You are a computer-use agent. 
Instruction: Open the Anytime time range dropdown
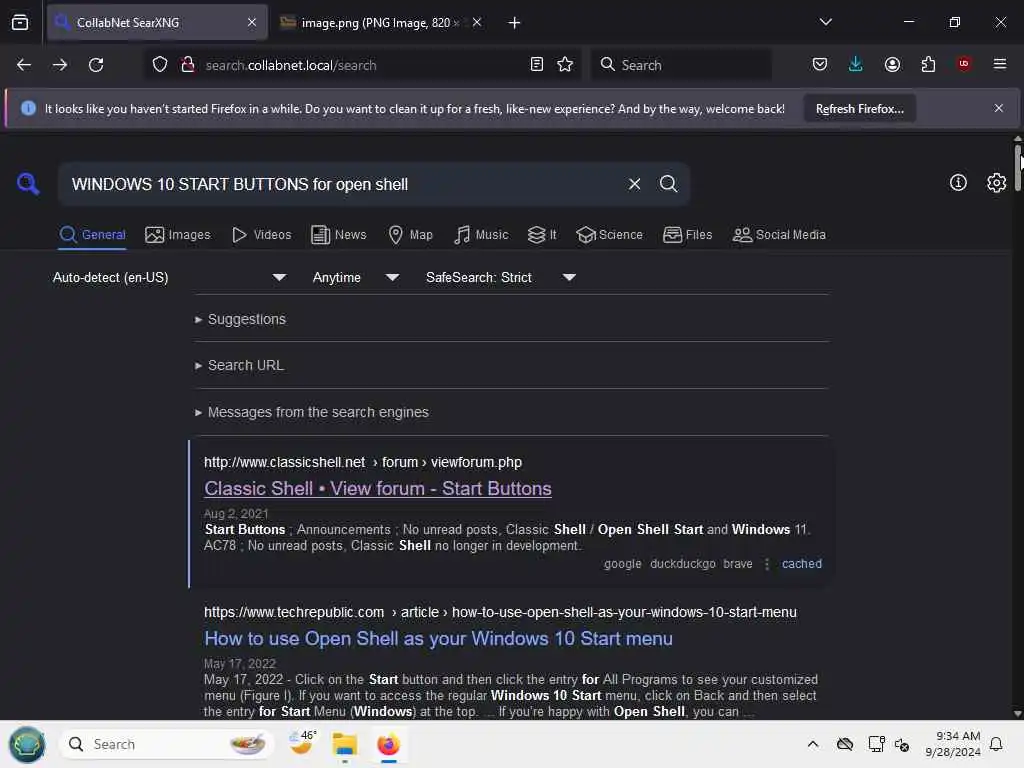[x=356, y=278]
